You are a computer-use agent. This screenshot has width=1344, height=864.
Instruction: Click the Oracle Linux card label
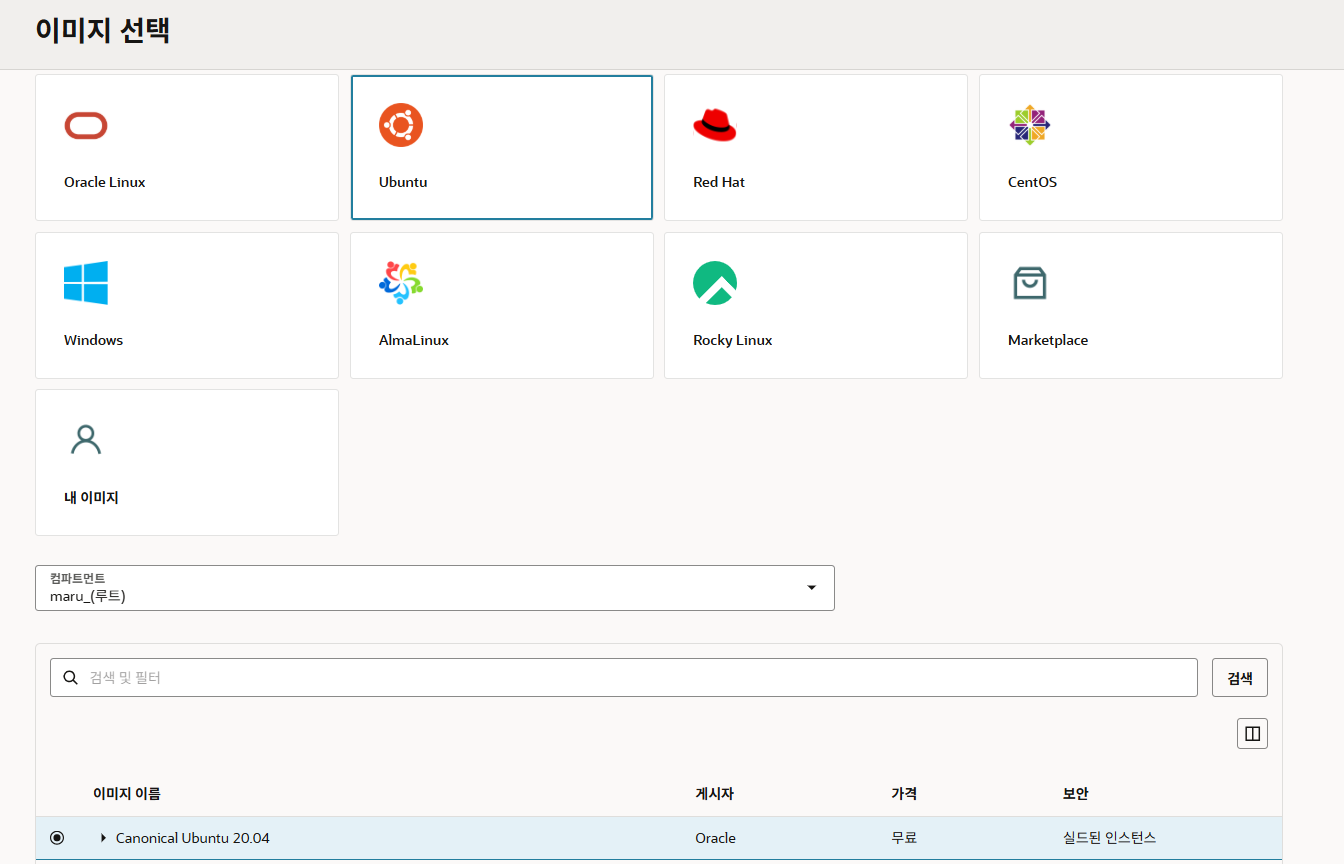[105, 182]
